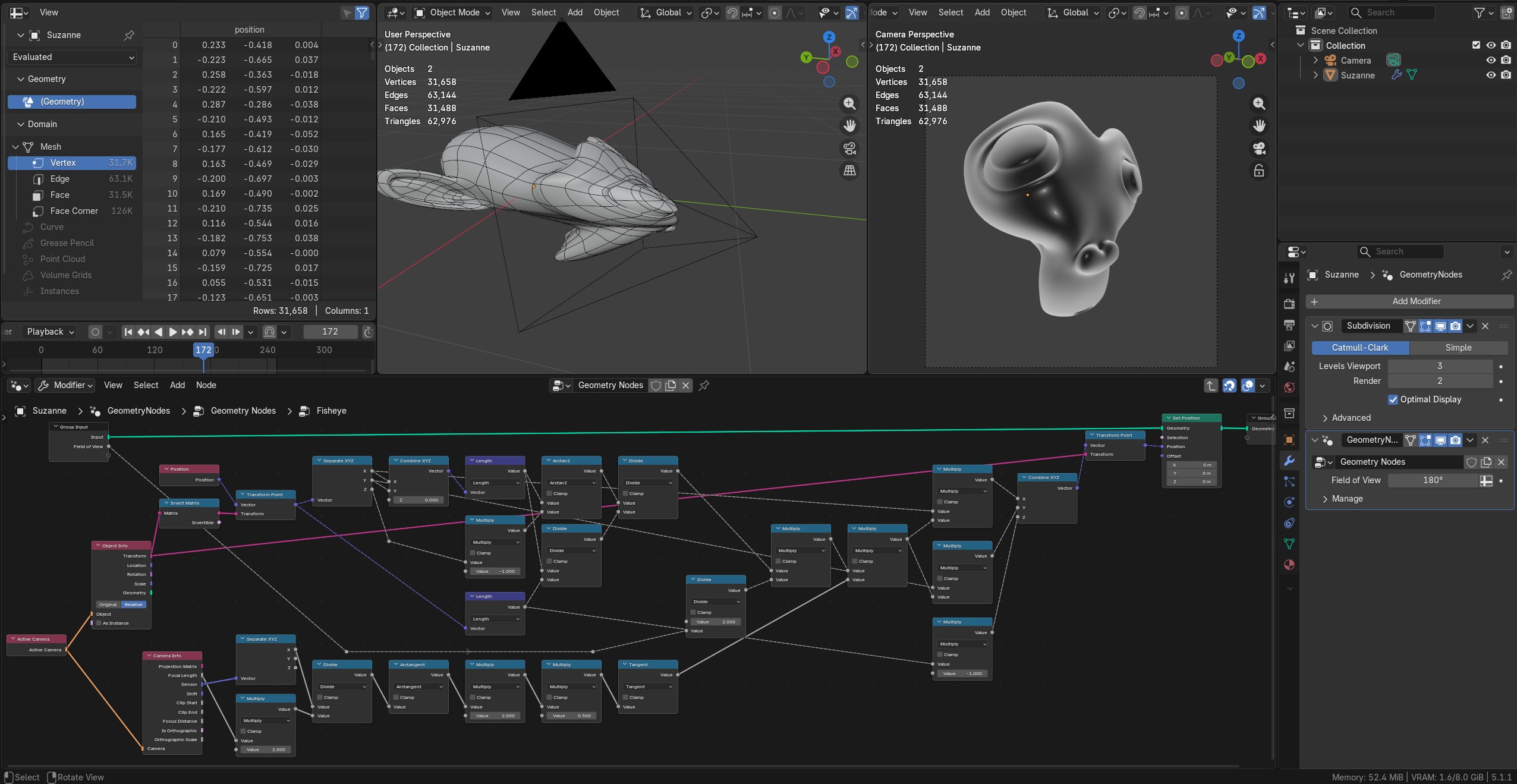Screen dimensions: 1517x784
Task: Open Object menu in Camera Perspective viewport
Action: [x=1014, y=12]
